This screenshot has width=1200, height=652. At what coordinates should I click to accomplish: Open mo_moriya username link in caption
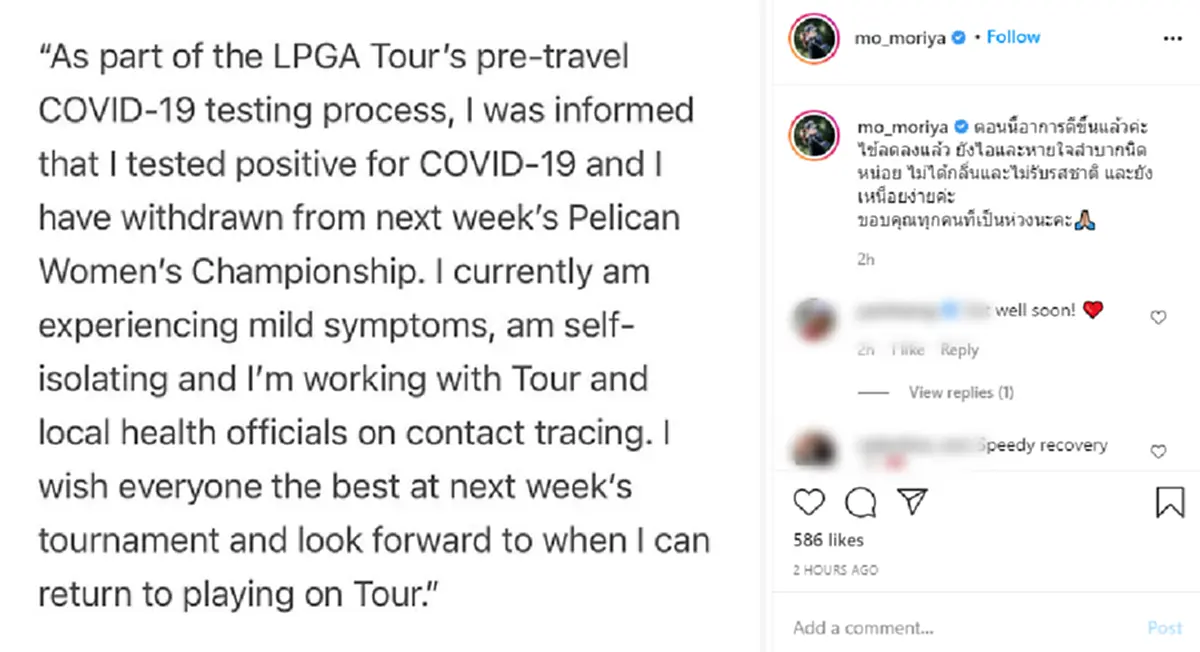(x=895, y=128)
